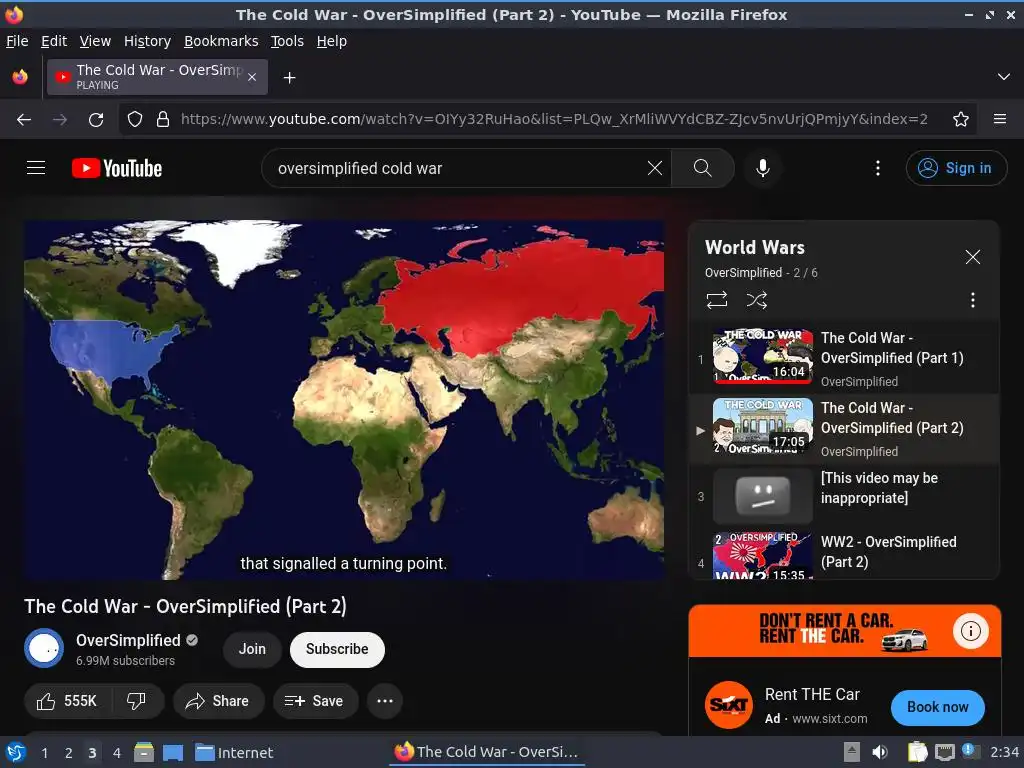Screen dimensions: 1024x768
Task: Open the desktop start menu icon
Action: coord(15,752)
